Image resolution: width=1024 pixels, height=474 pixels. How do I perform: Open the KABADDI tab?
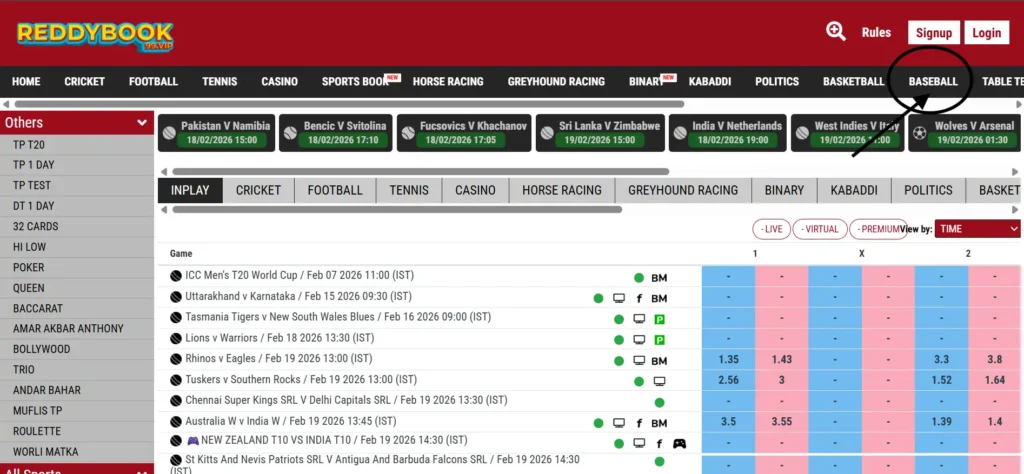[x=854, y=190]
